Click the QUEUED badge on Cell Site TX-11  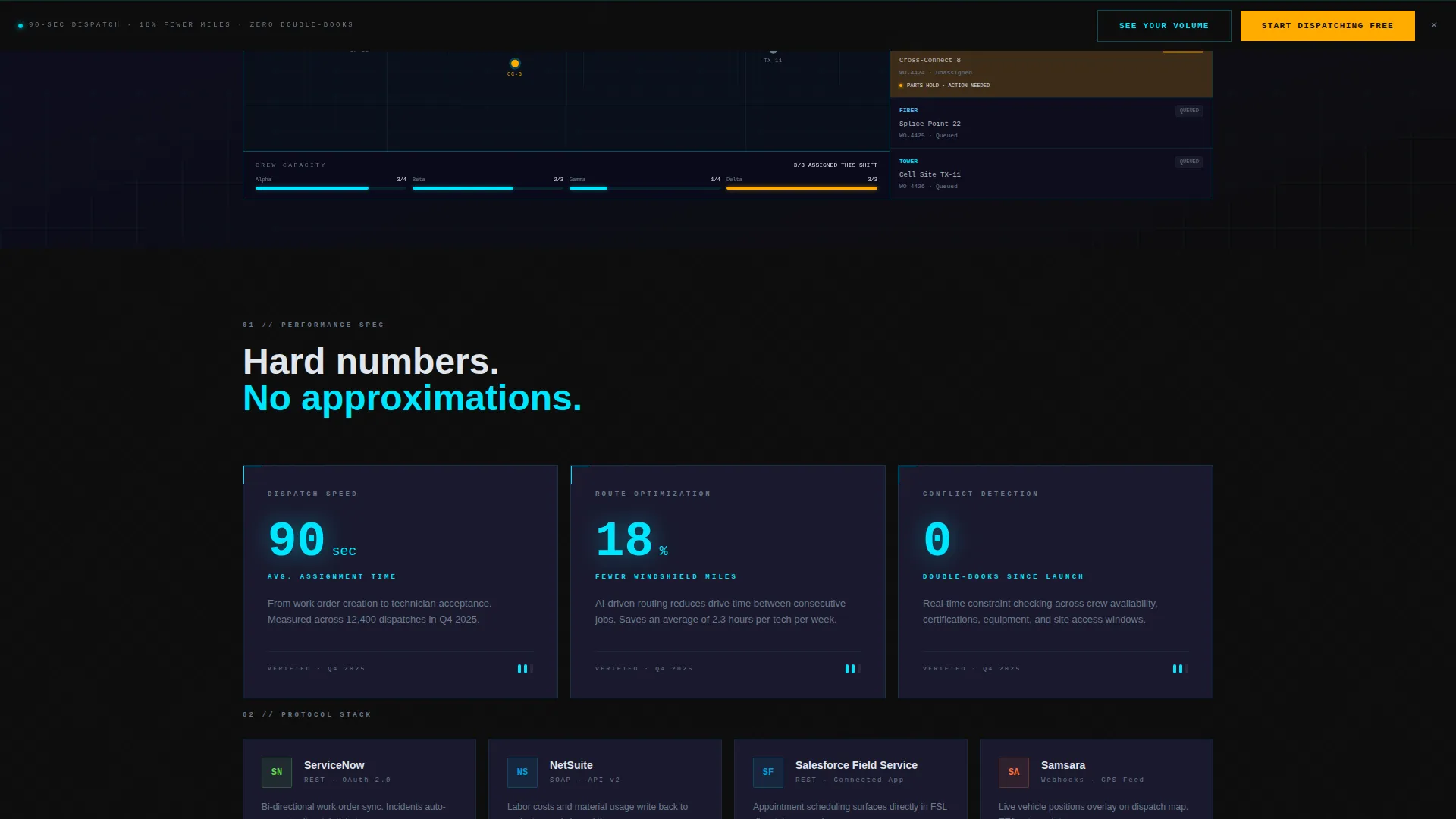[x=1189, y=162]
